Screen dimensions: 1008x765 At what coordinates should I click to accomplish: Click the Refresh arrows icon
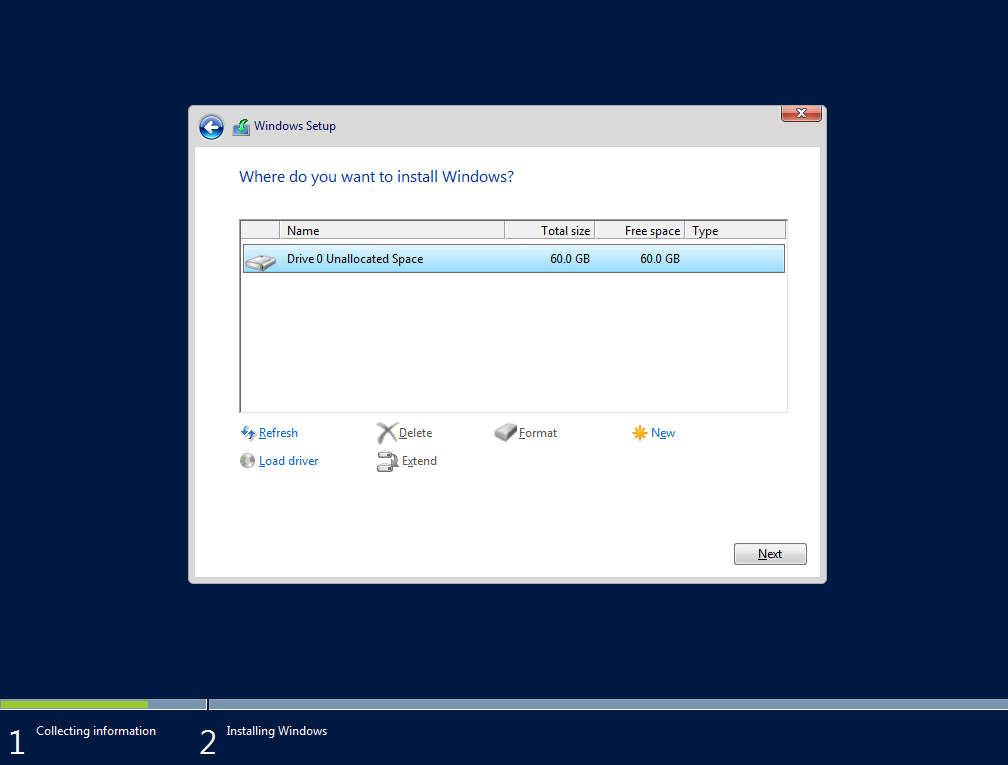[x=248, y=433]
